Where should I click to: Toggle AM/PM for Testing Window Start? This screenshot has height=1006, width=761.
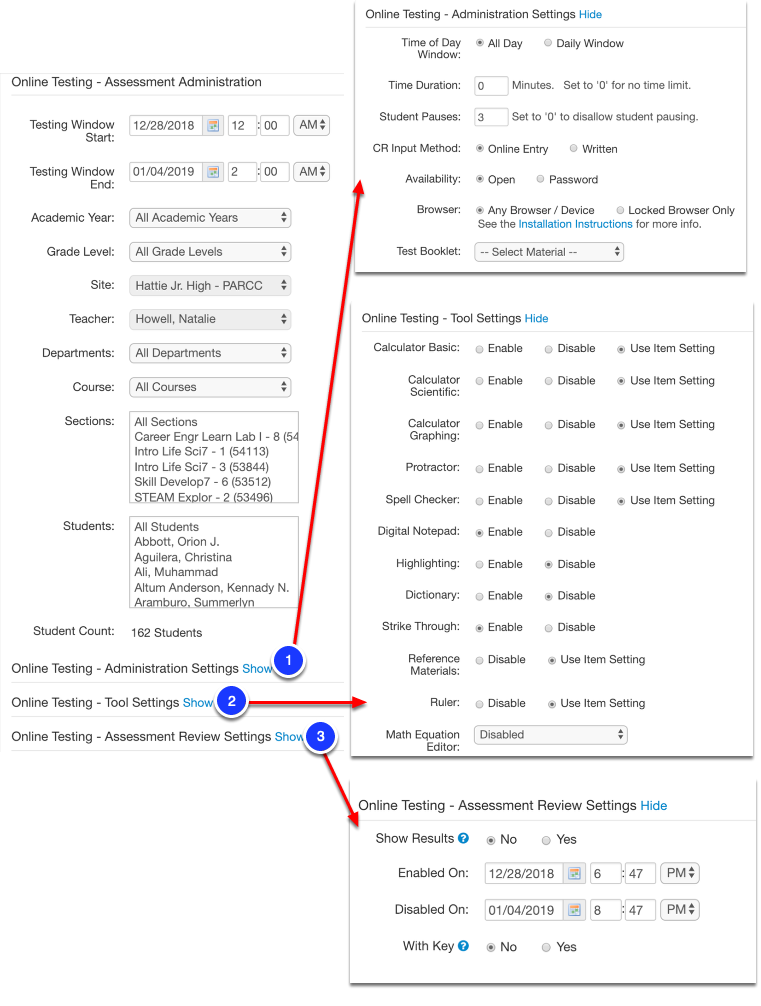click(311, 125)
